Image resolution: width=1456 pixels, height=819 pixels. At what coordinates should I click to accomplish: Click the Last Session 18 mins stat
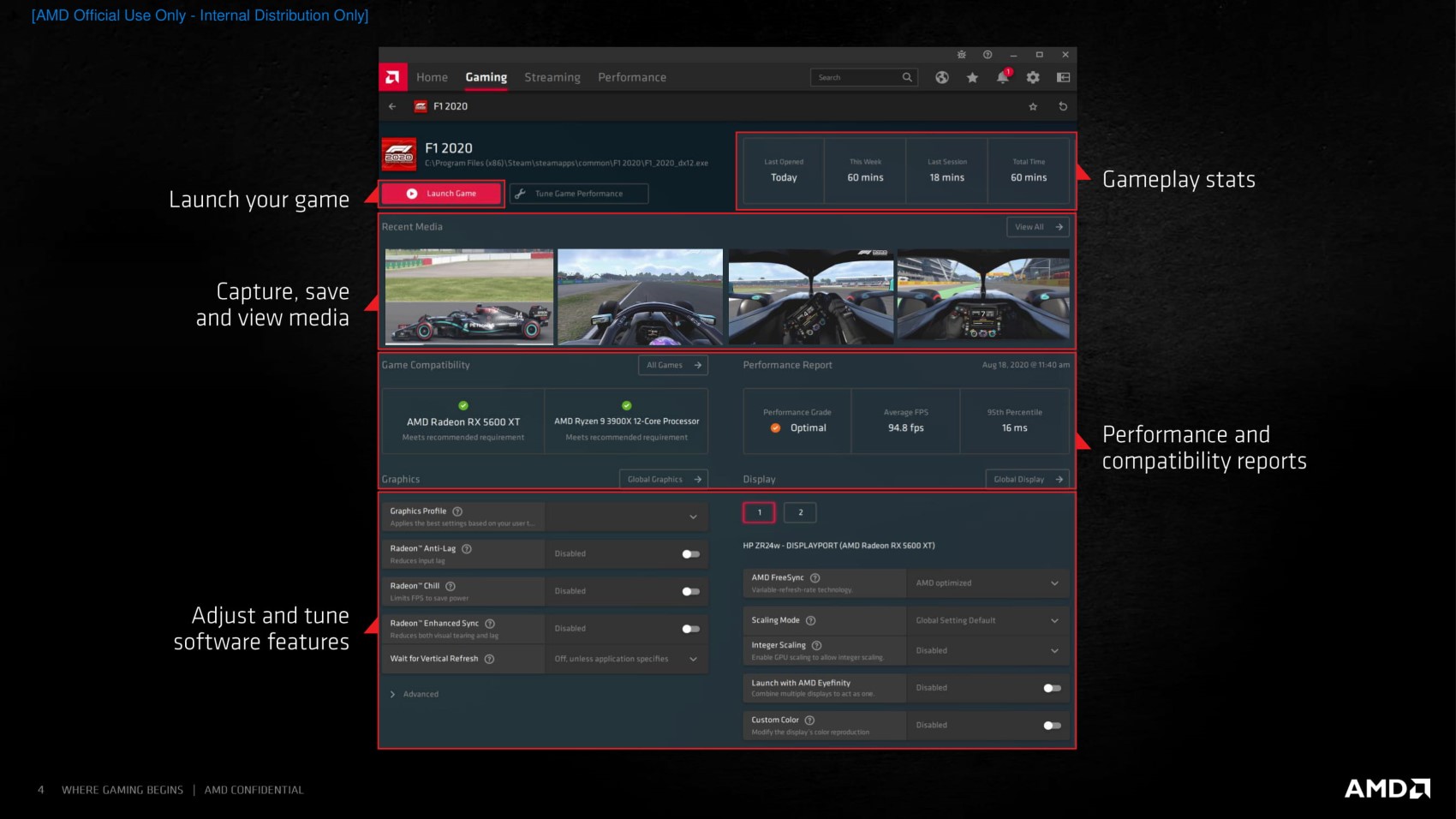[x=946, y=170]
